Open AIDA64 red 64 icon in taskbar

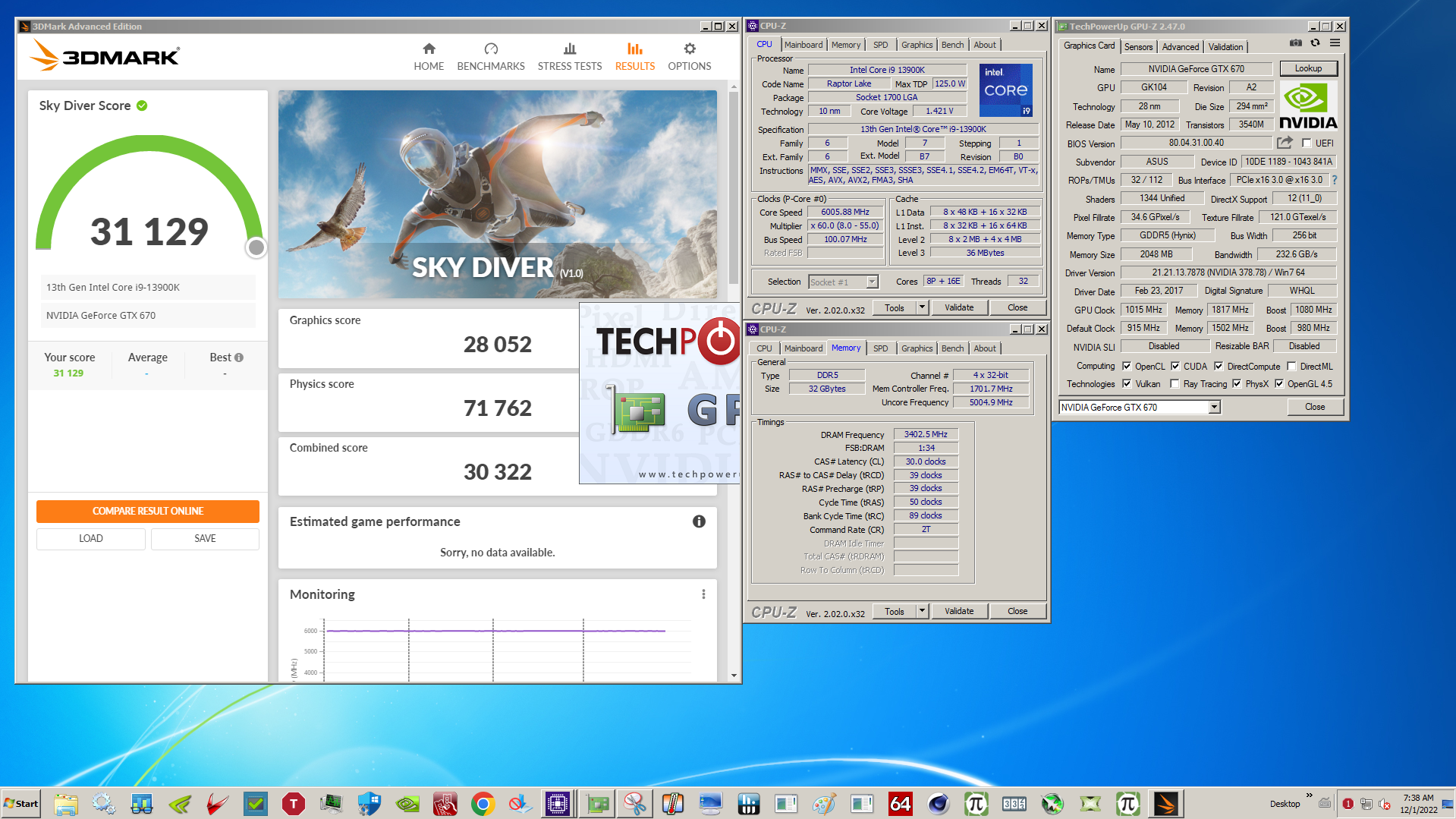click(x=900, y=804)
